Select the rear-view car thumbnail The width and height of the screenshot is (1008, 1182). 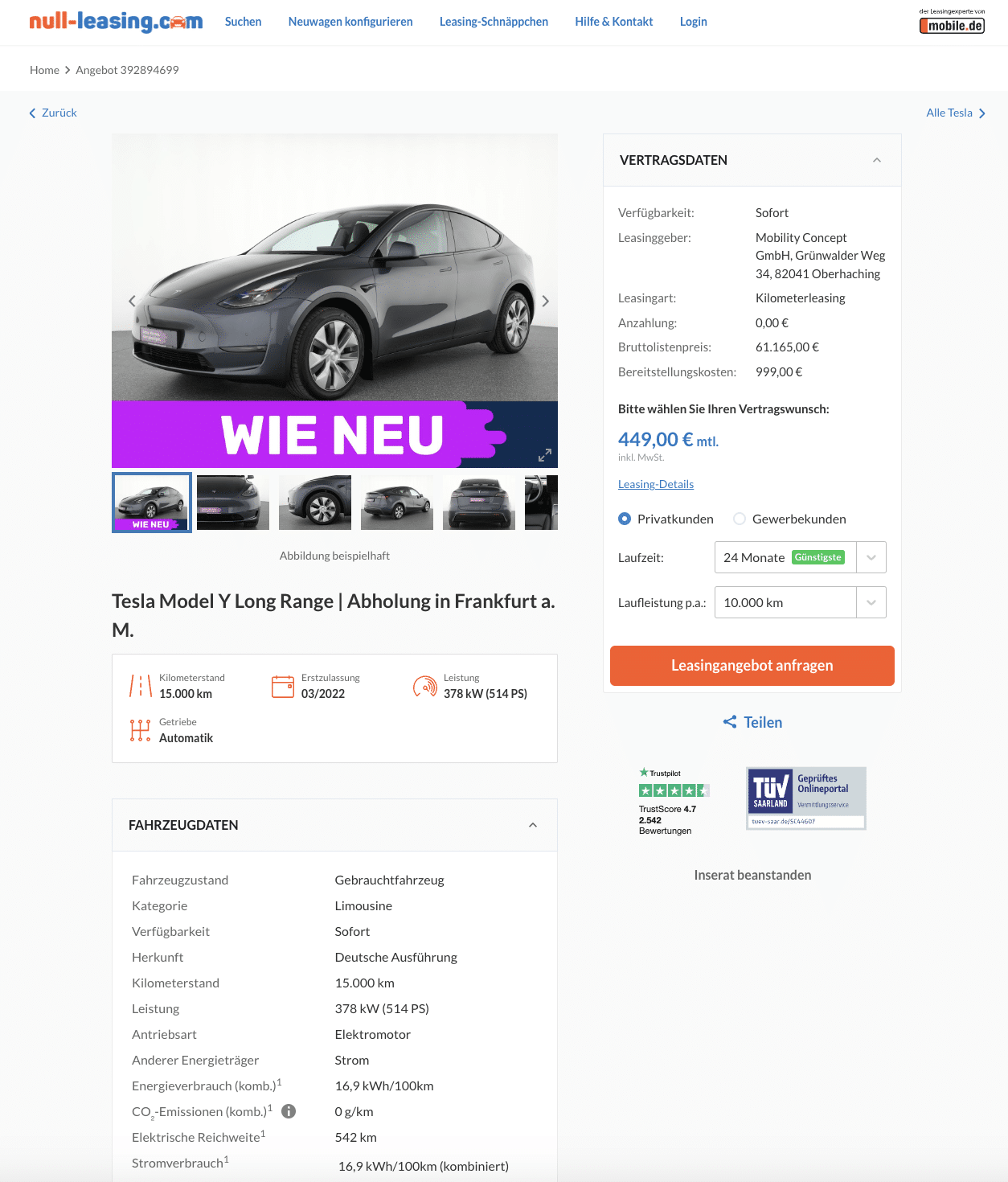(x=479, y=503)
